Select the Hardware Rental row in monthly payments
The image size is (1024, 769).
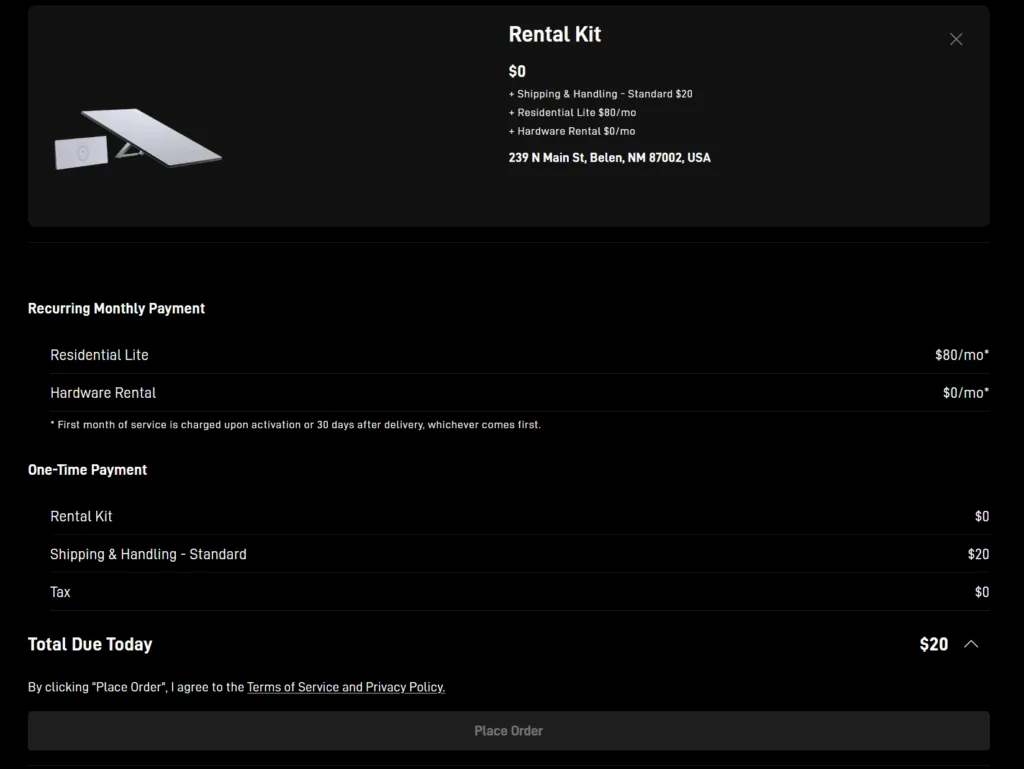click(103, 393)
